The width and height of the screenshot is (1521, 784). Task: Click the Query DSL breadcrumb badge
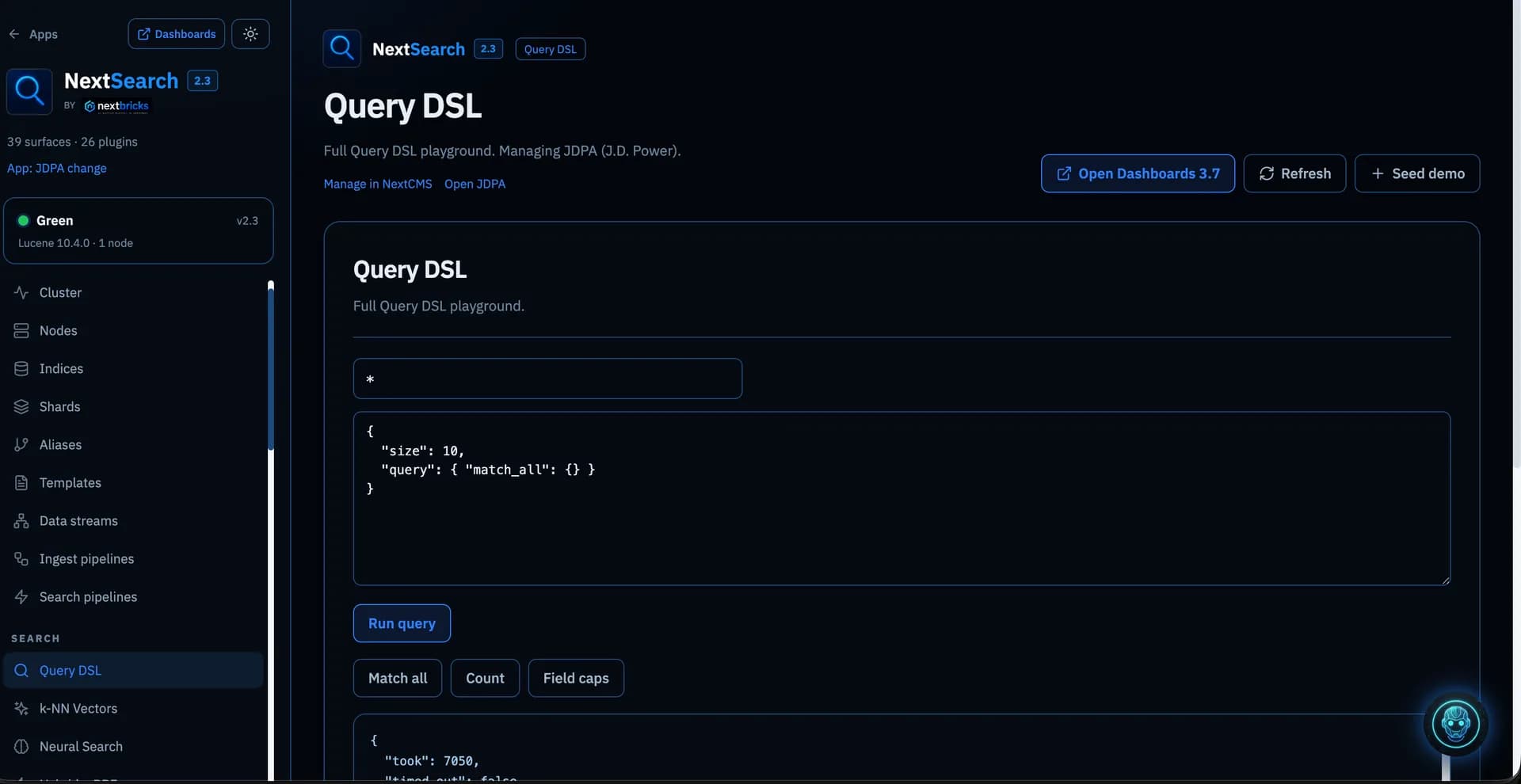tap(551, 49)
